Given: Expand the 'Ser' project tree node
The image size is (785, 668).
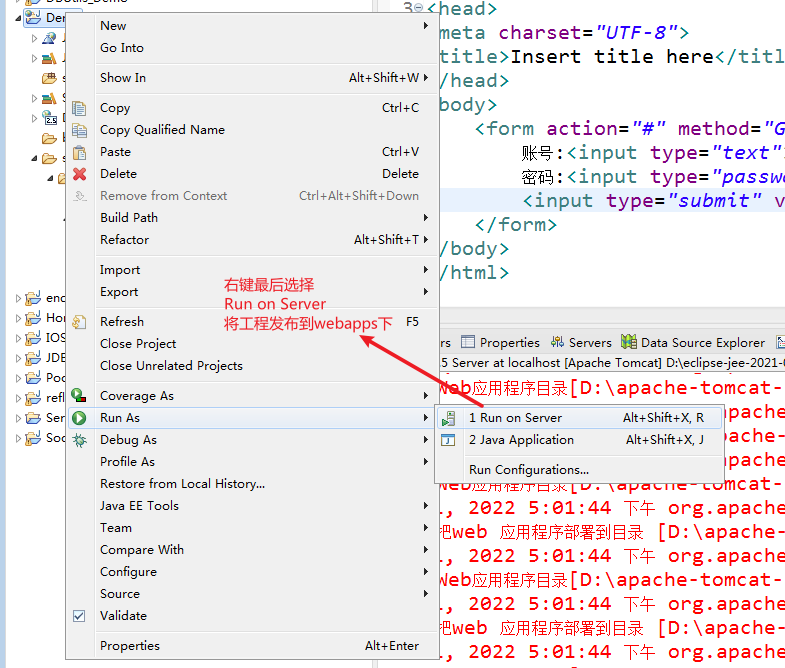Looking at the screenshot, I should pyautogui.click(x=19, y=419).
